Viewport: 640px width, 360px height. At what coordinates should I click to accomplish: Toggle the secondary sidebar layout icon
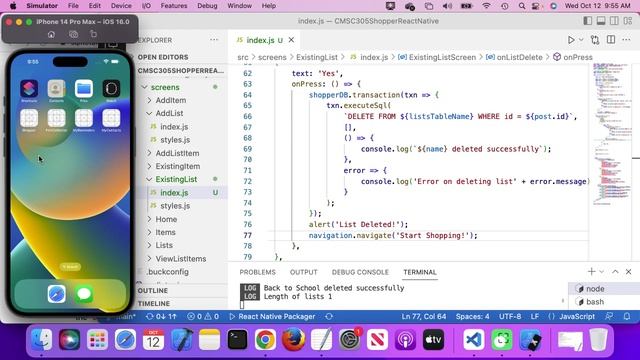pos(614,21)
